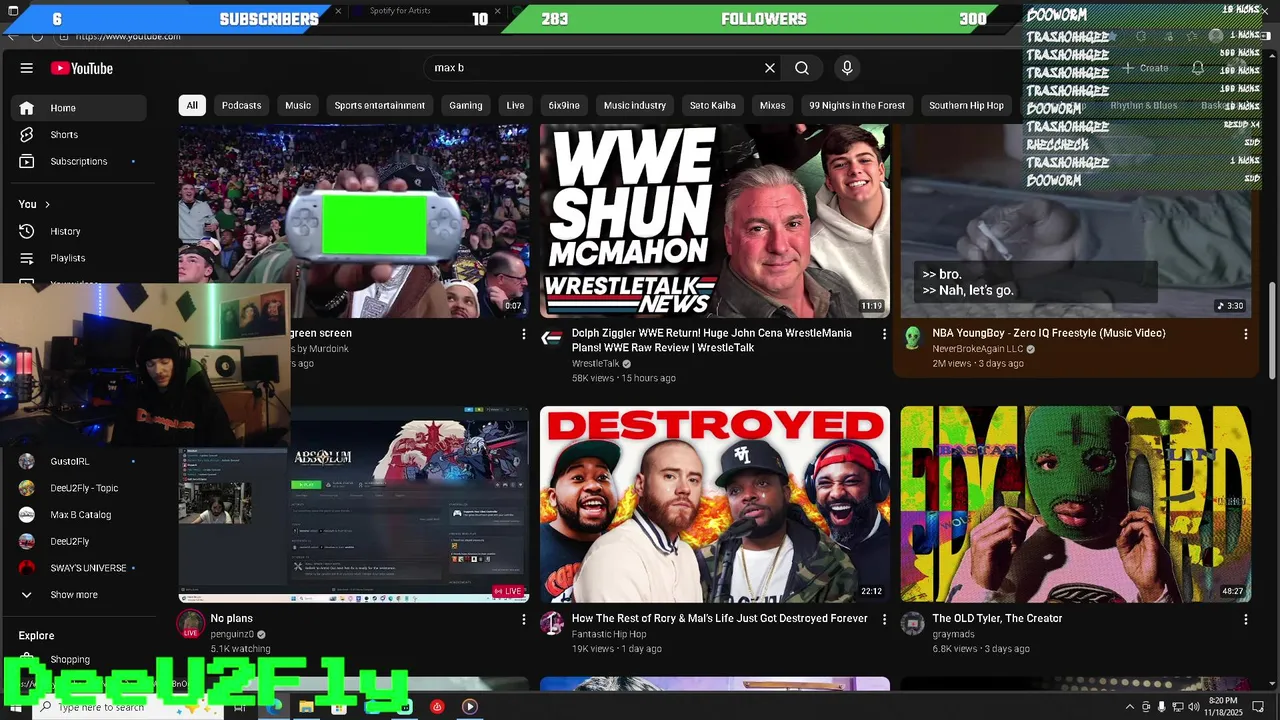Open Shorts in the sidebar

pyautogui.click(x=79, y=135)
